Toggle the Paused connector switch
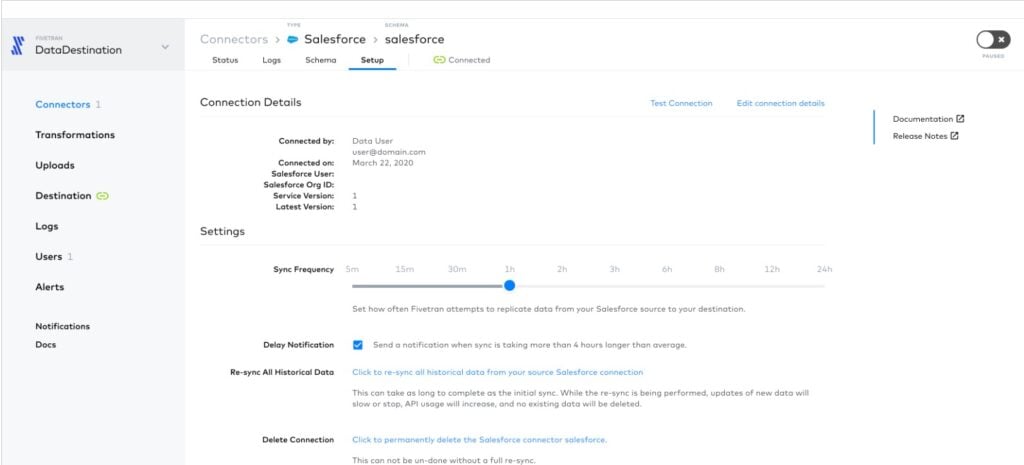The image size is (1024, 465). tap(993, 40)
